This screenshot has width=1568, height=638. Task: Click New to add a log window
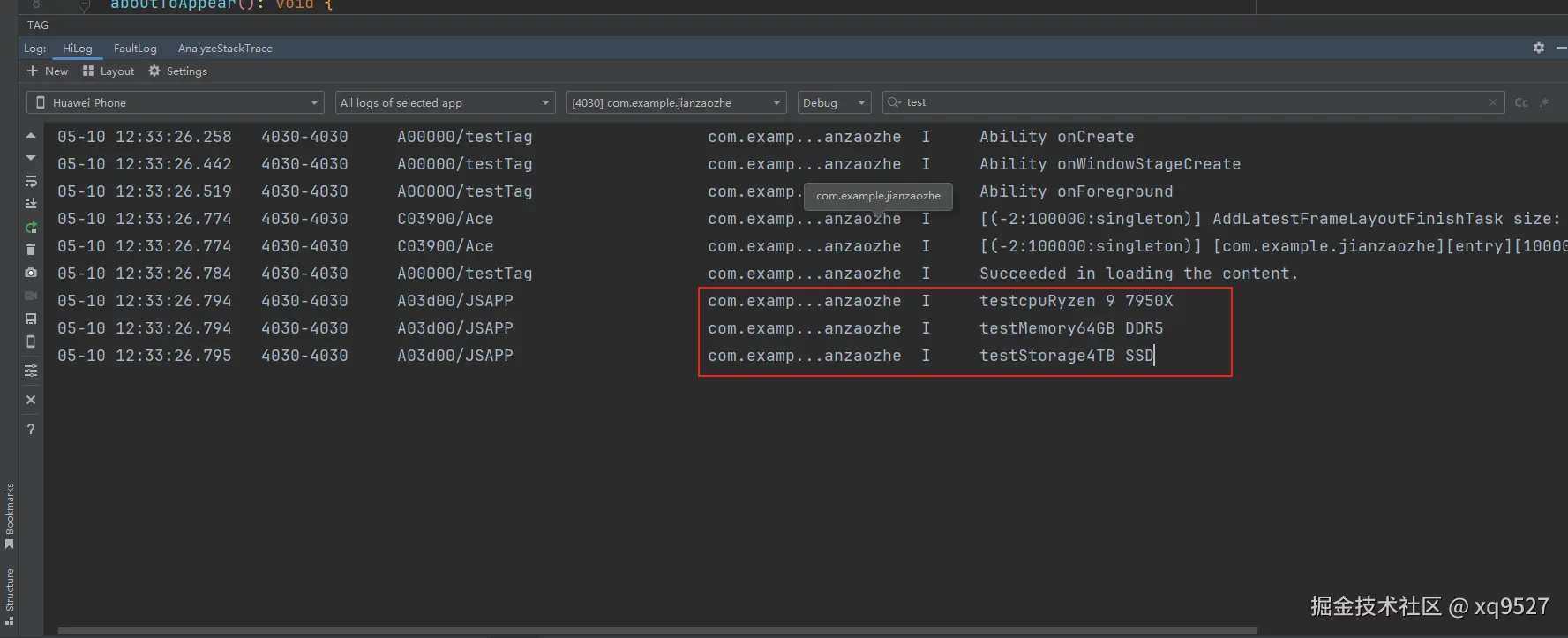(48, 71)
